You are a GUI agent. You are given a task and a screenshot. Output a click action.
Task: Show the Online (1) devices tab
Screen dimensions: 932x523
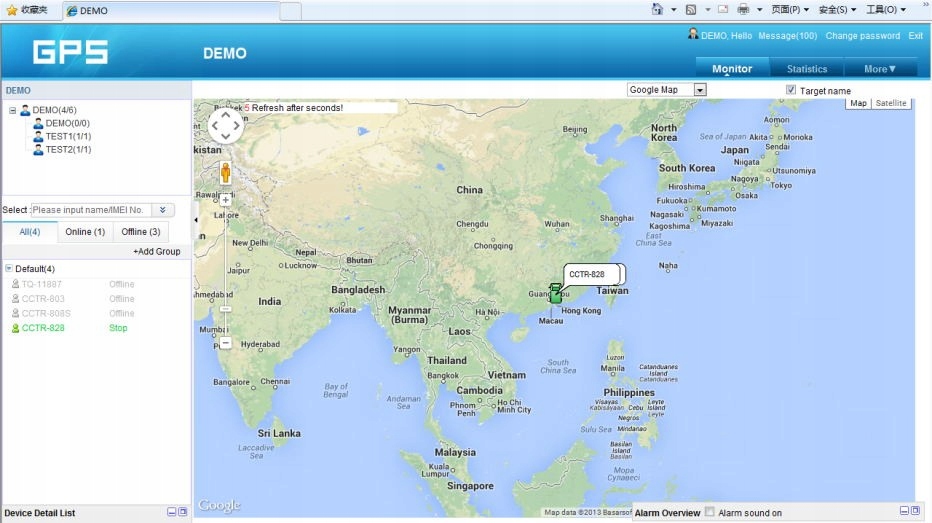85,232
